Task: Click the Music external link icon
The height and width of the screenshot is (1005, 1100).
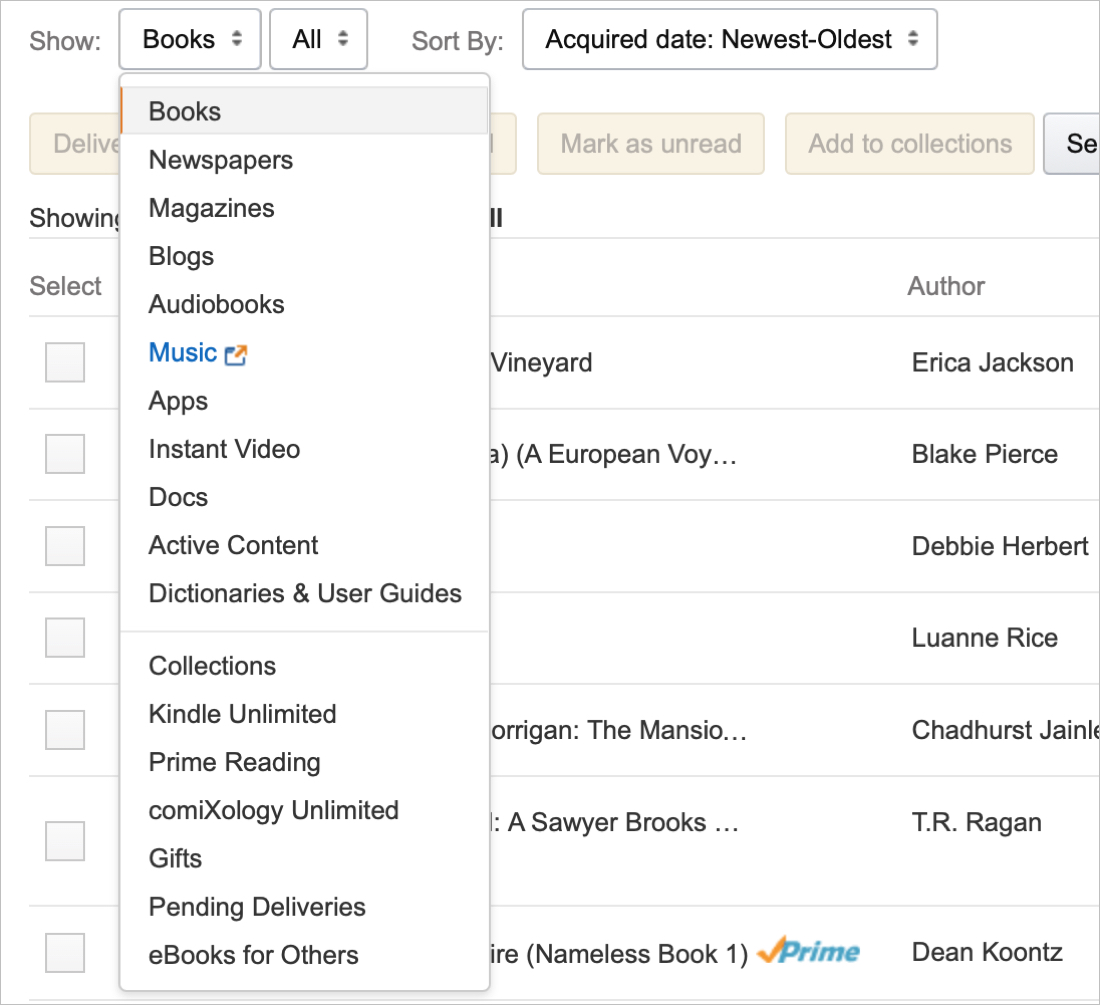Action: (x=236, y=355)
